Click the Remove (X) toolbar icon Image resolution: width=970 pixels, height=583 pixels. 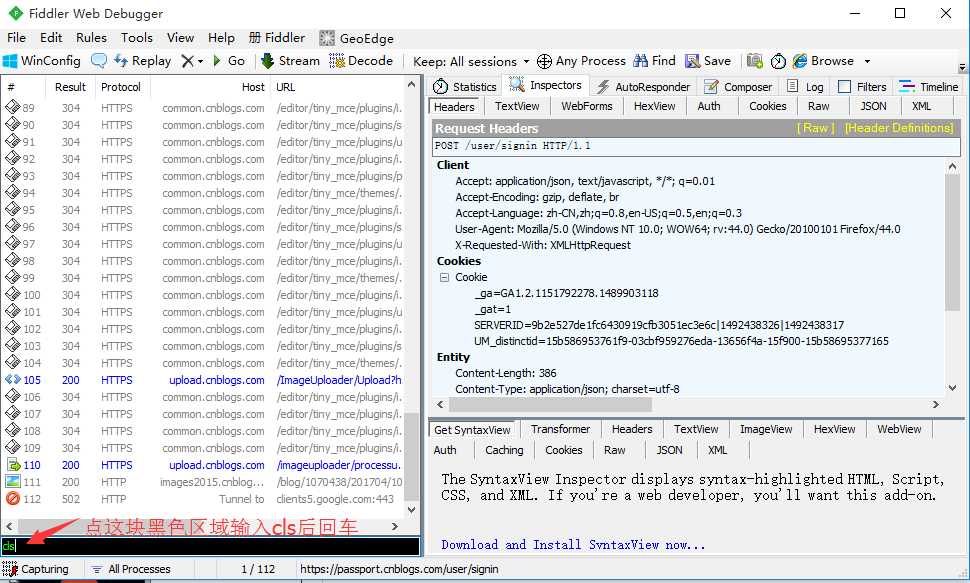[187, 61]
